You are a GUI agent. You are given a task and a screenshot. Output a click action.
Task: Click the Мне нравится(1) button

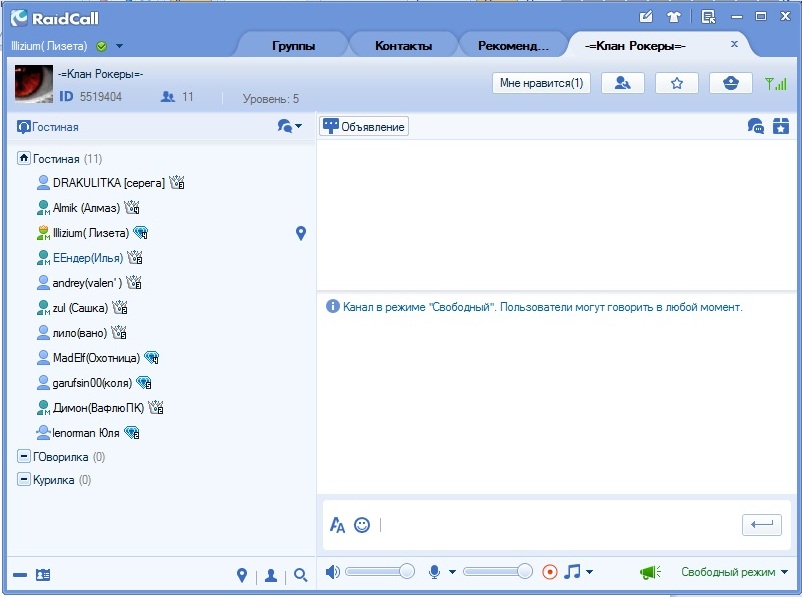[x=541, y=84]
